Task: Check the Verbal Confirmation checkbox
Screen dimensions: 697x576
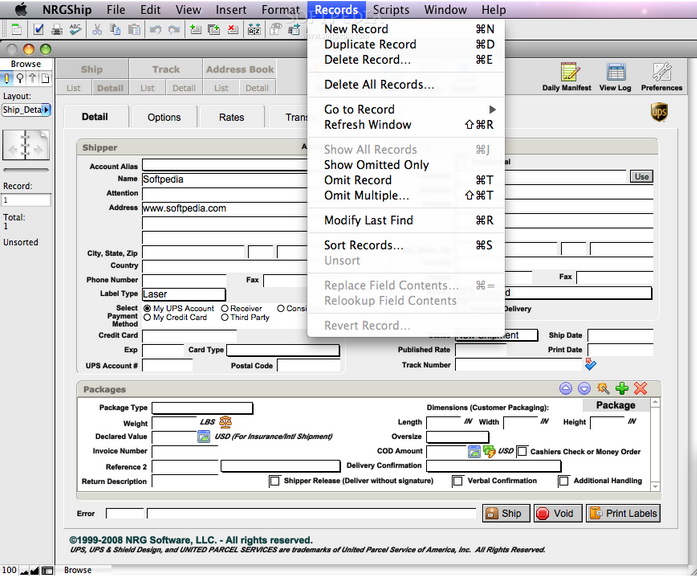Action: (458, 481)
